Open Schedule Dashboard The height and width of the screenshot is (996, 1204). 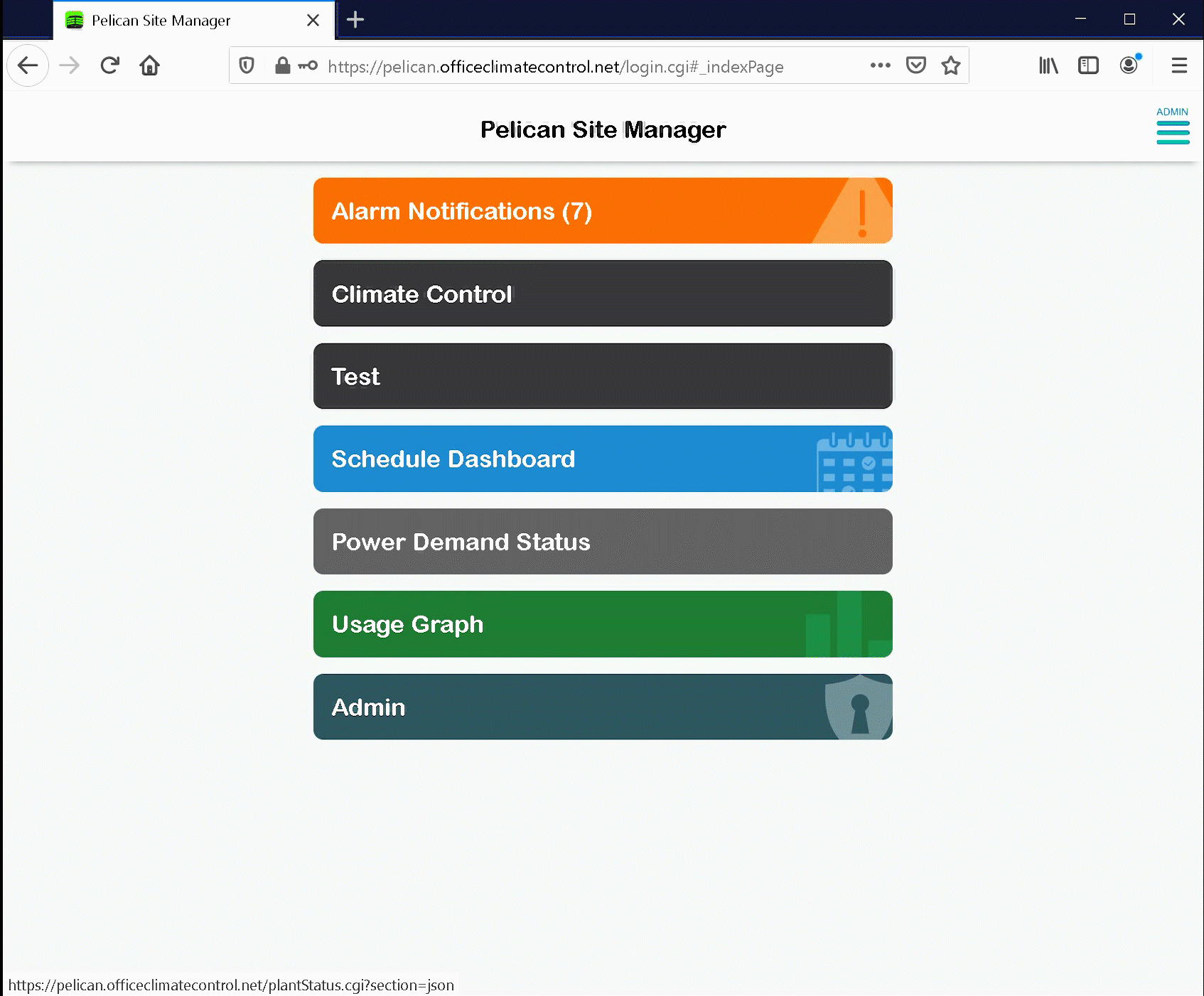coord(603,459)
